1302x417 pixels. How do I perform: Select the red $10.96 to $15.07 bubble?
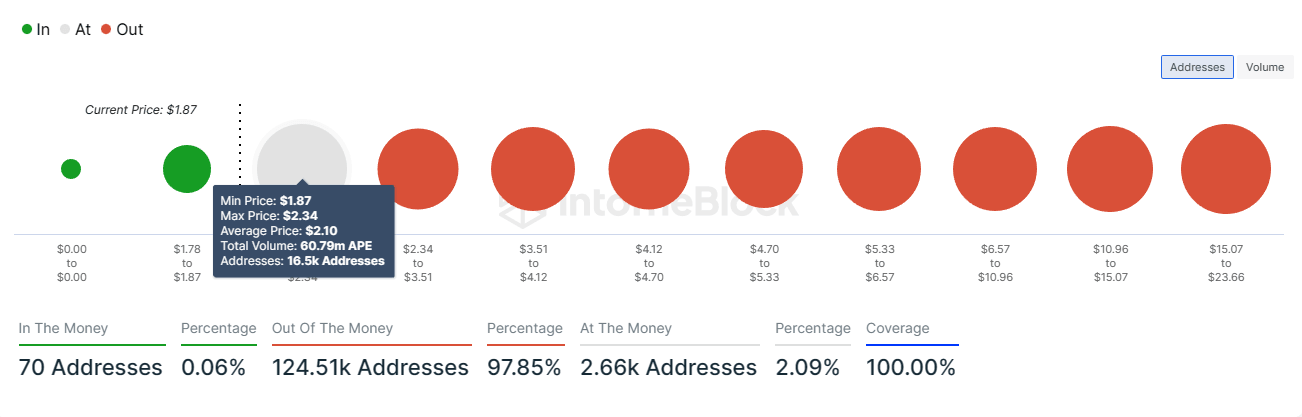1110,169
